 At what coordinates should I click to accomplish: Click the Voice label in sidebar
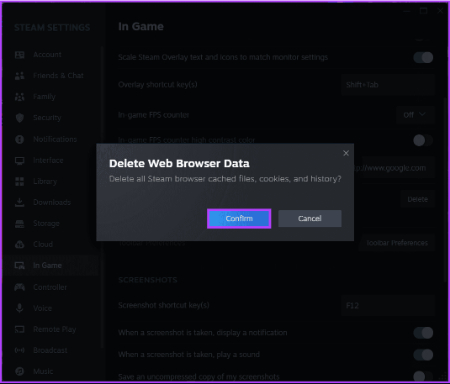42,308
